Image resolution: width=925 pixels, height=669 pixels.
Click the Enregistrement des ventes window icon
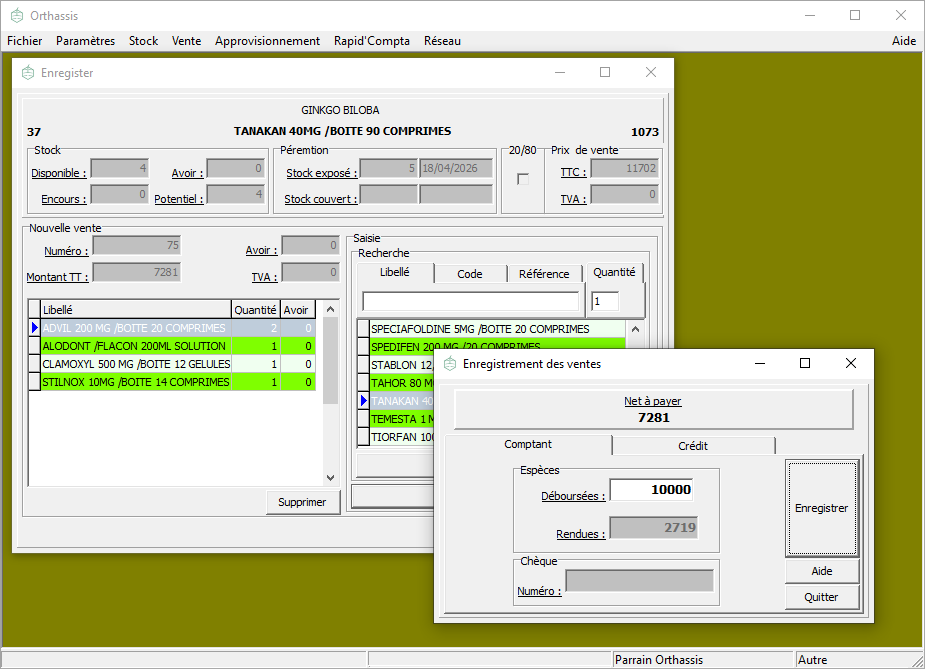click(450, 364)
